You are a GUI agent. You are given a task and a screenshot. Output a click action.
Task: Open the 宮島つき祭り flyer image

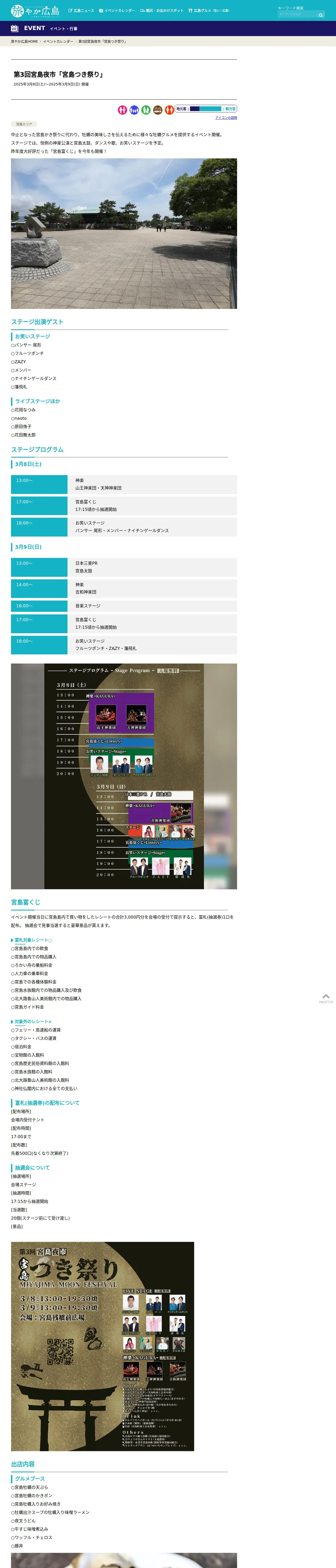click(x=102, y=1346)
